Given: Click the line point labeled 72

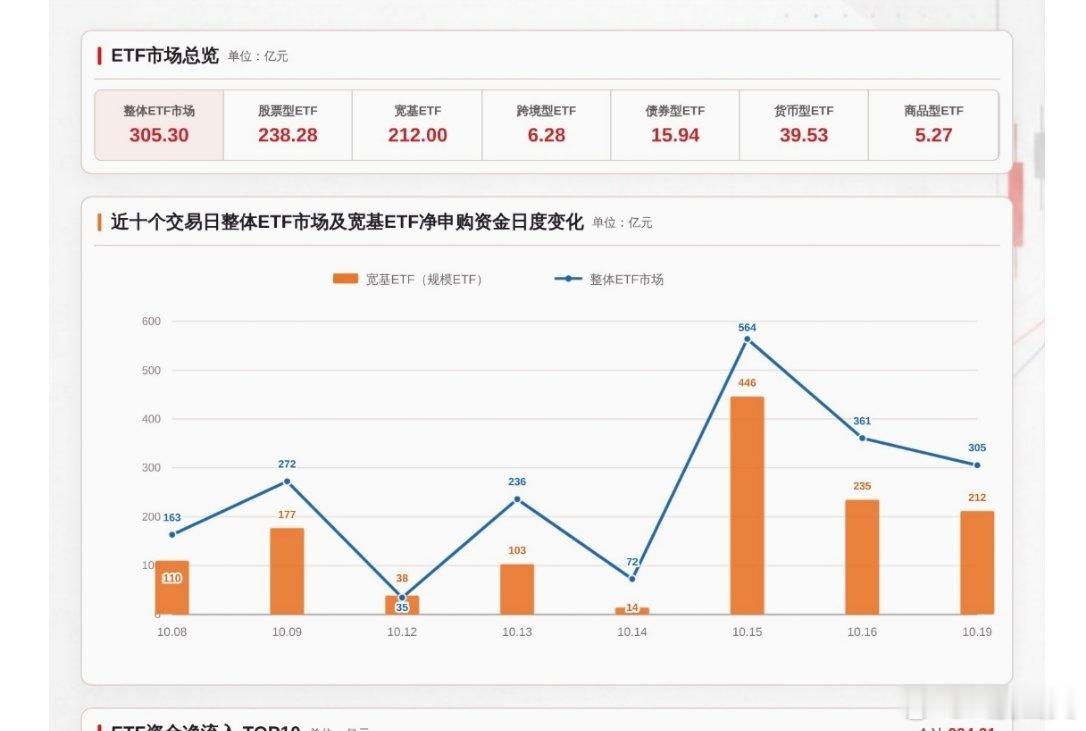Looking at the screenshot, I should (x=632, y=579).
